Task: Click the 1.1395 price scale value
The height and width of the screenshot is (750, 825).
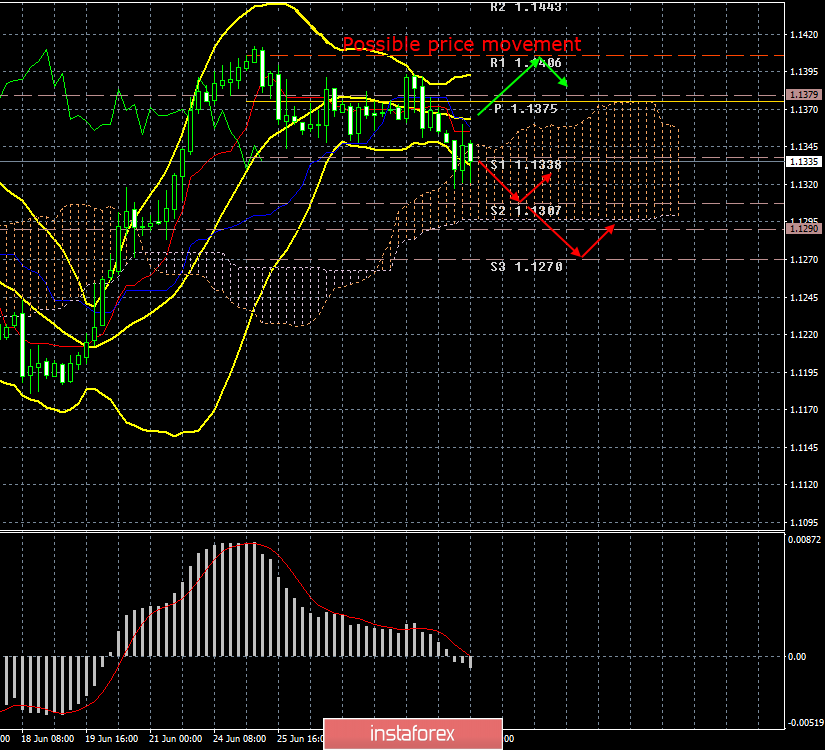Action: click(804, 72)
